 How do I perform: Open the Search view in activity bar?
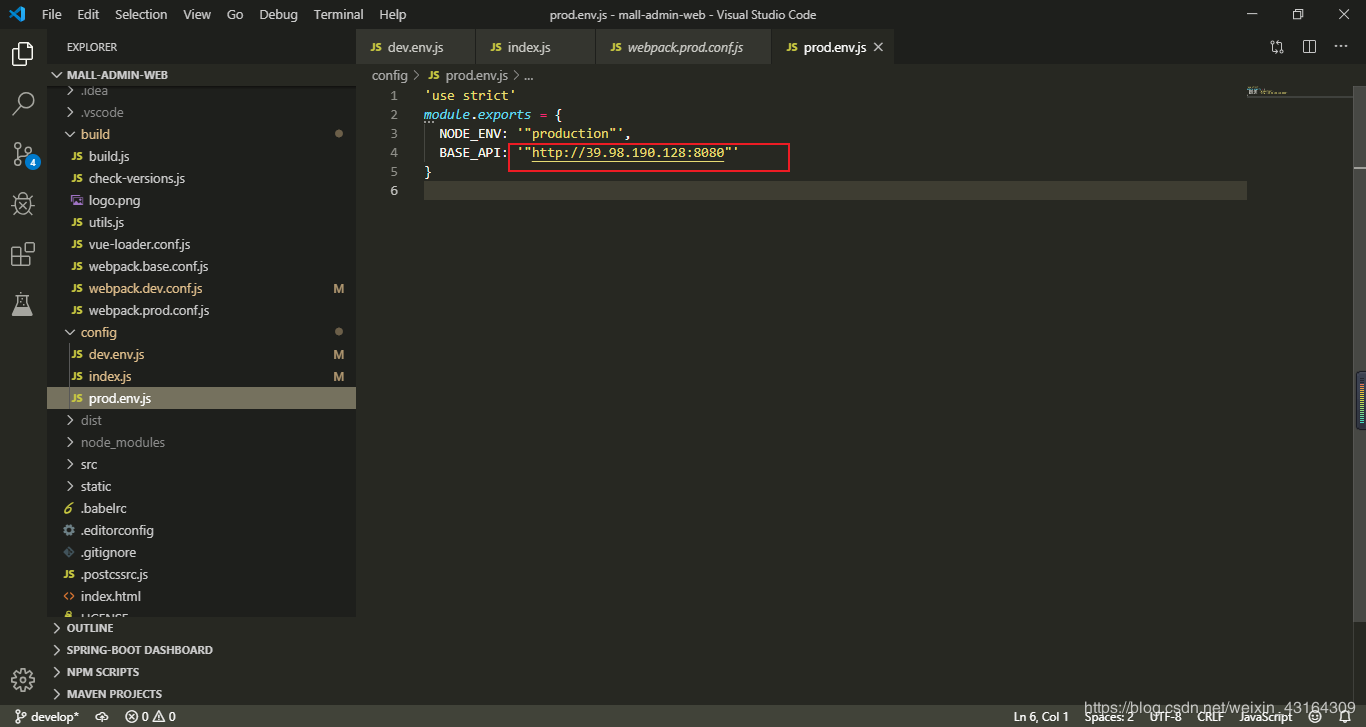pyautogui.click(x=23, y=103)
